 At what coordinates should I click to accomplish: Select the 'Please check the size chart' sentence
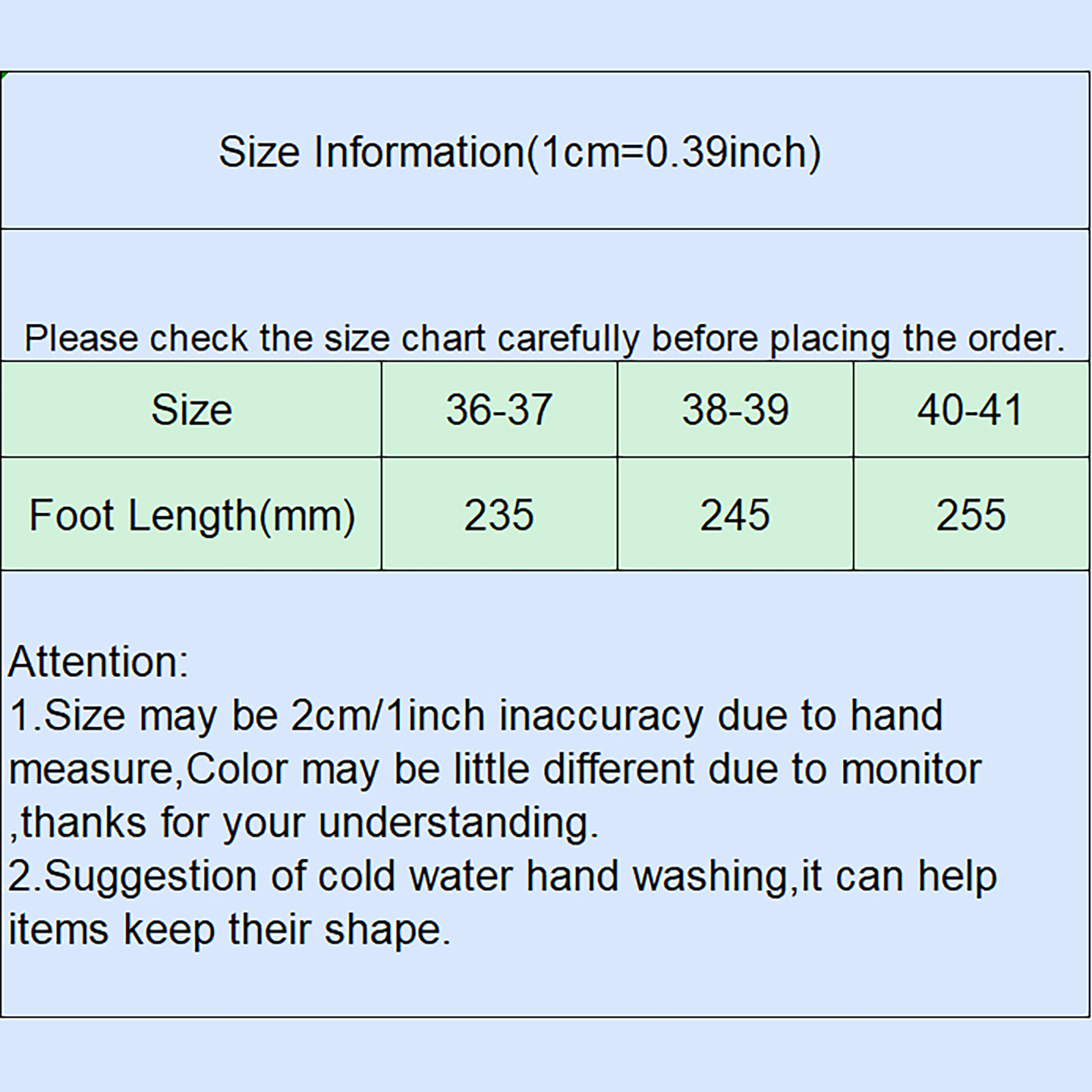[x=544, y=338]
